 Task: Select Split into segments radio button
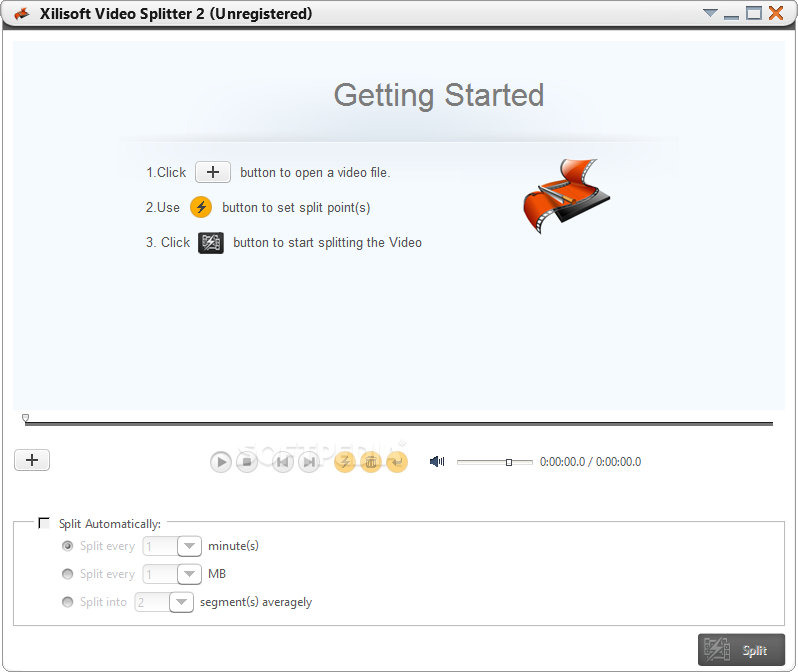(67, 602)
